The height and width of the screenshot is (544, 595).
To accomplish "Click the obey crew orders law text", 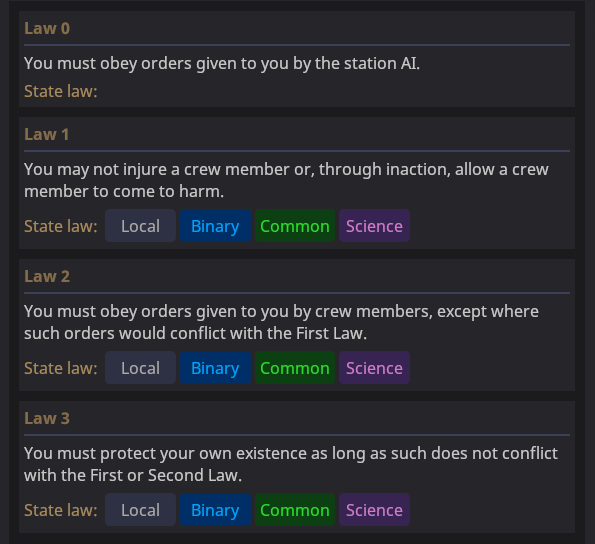I will (281, 322).
